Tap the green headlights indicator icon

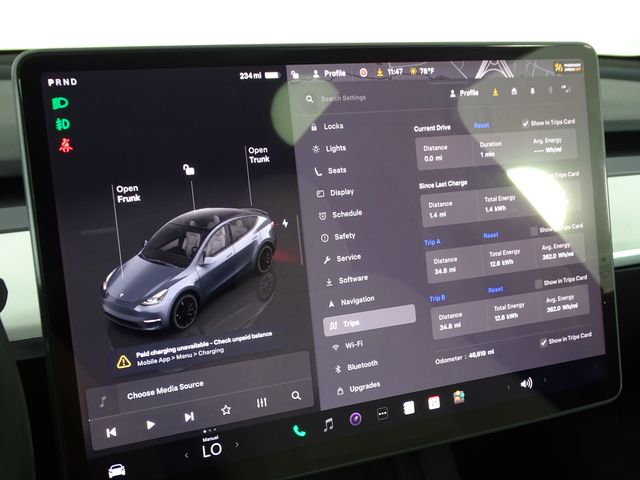coord(60,103)
